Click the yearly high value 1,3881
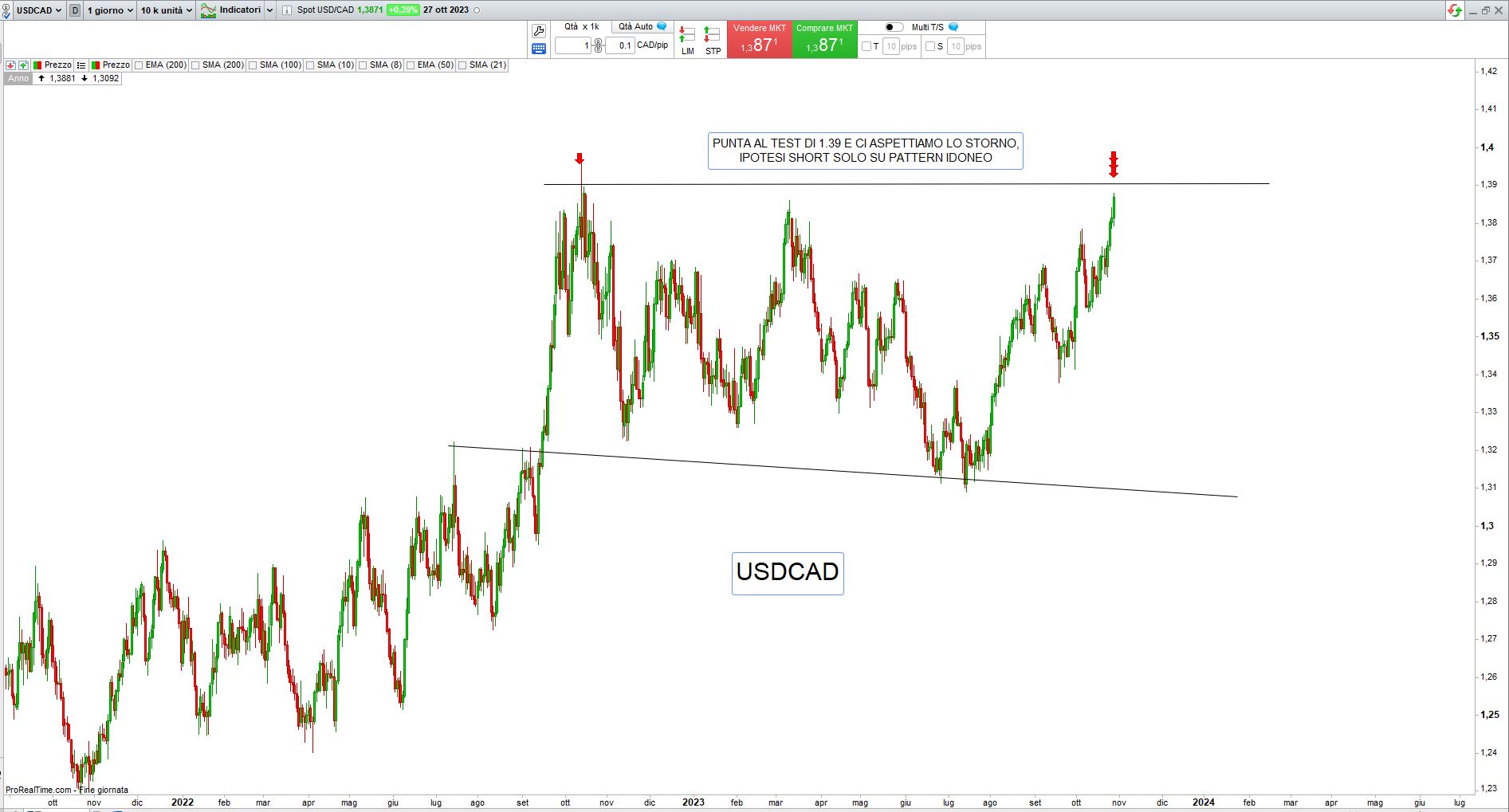1509x812 pixels. [x=62, y=79]
